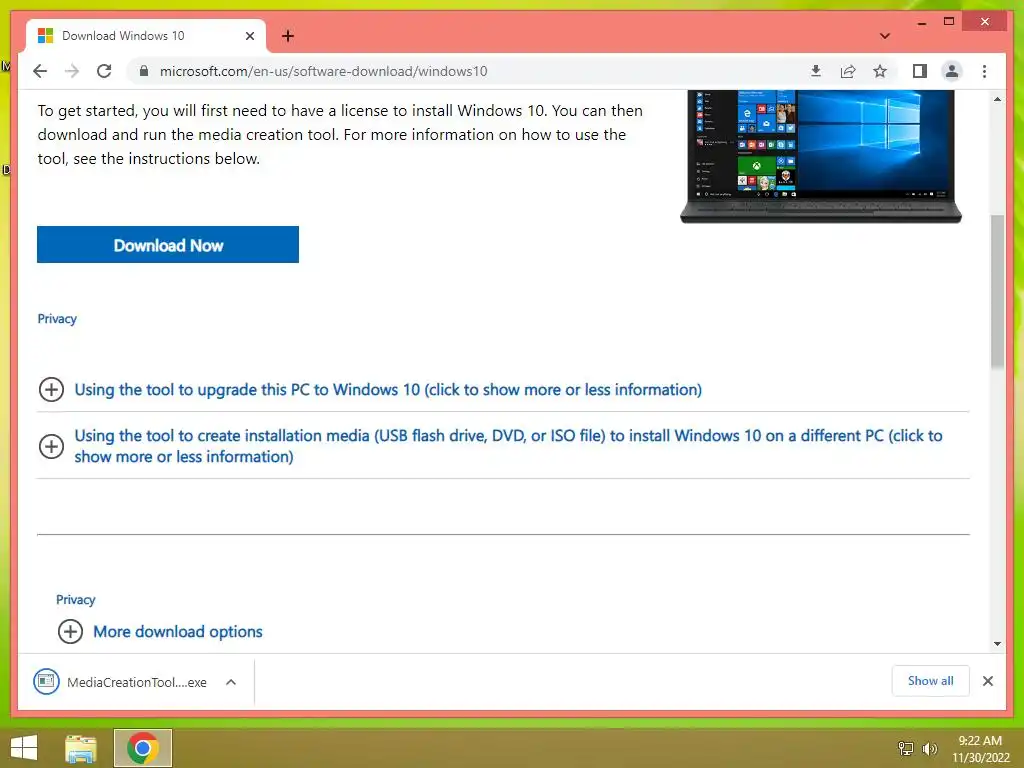Viewport: 1024px width, 768px height.
Task: Open the Windows Start button
Action: (x=24, y=748)
